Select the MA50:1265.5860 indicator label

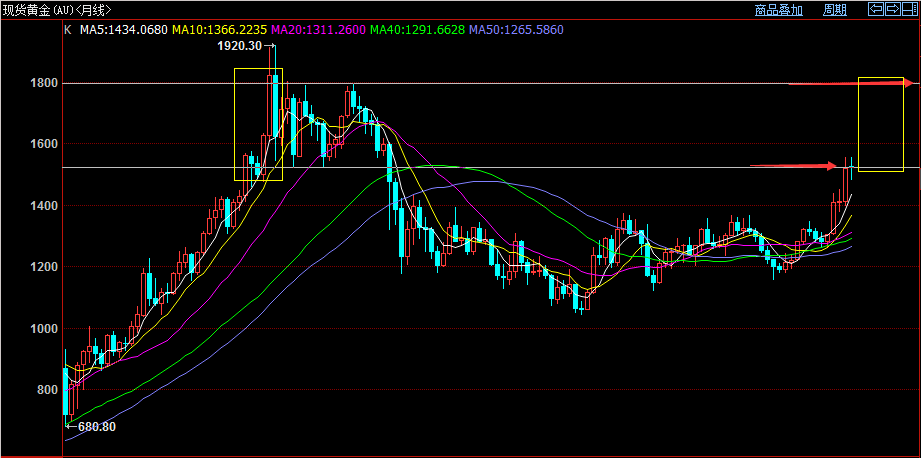[517, 29]
